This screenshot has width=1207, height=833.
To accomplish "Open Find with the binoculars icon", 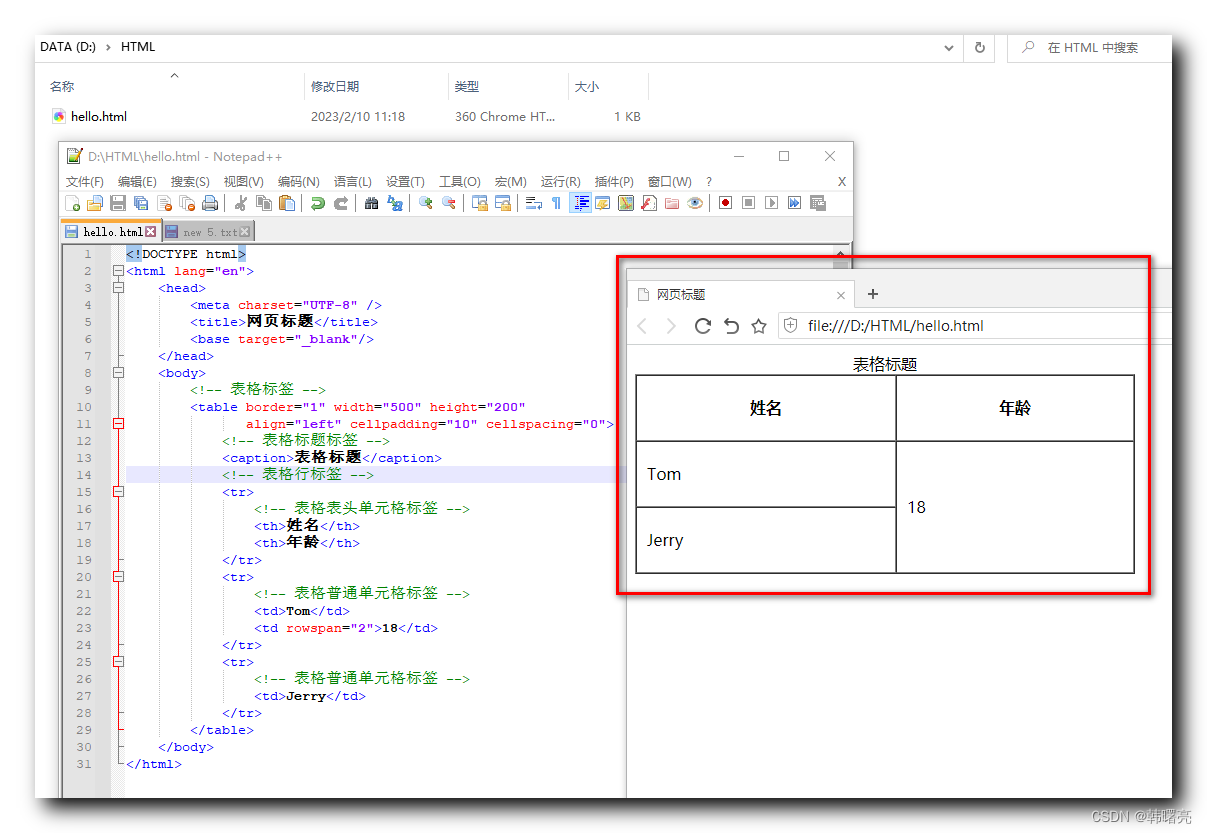I will click(x=372, y=203).
